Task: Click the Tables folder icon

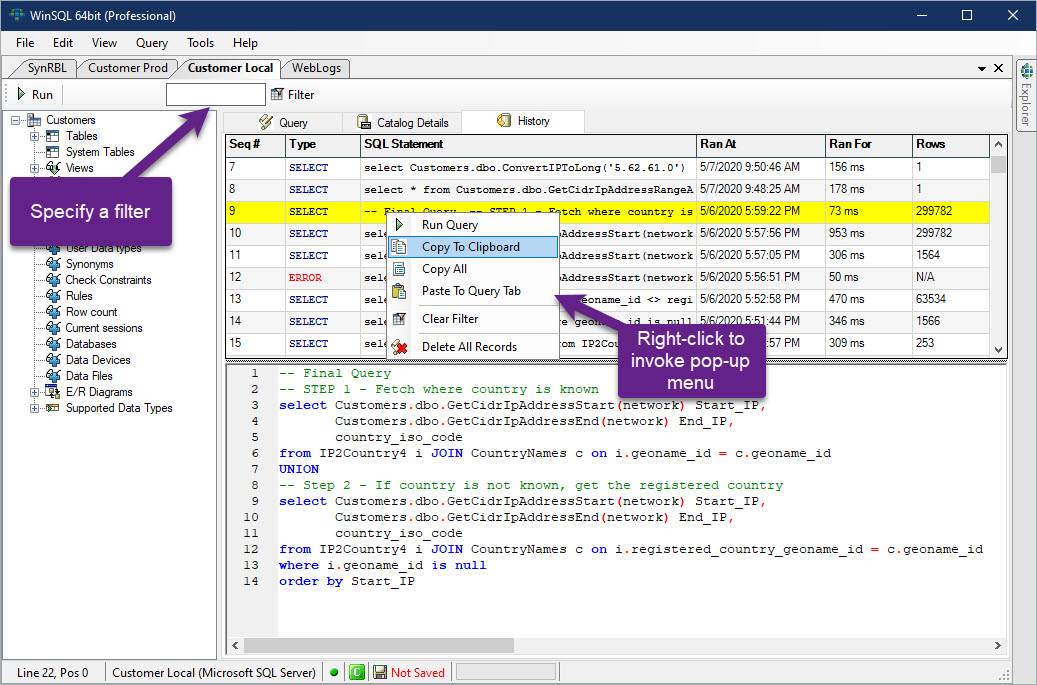Action: click(x=52, y=136)
